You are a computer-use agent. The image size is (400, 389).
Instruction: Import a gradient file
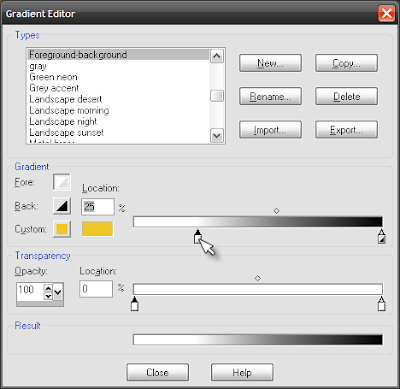(270, 129)
